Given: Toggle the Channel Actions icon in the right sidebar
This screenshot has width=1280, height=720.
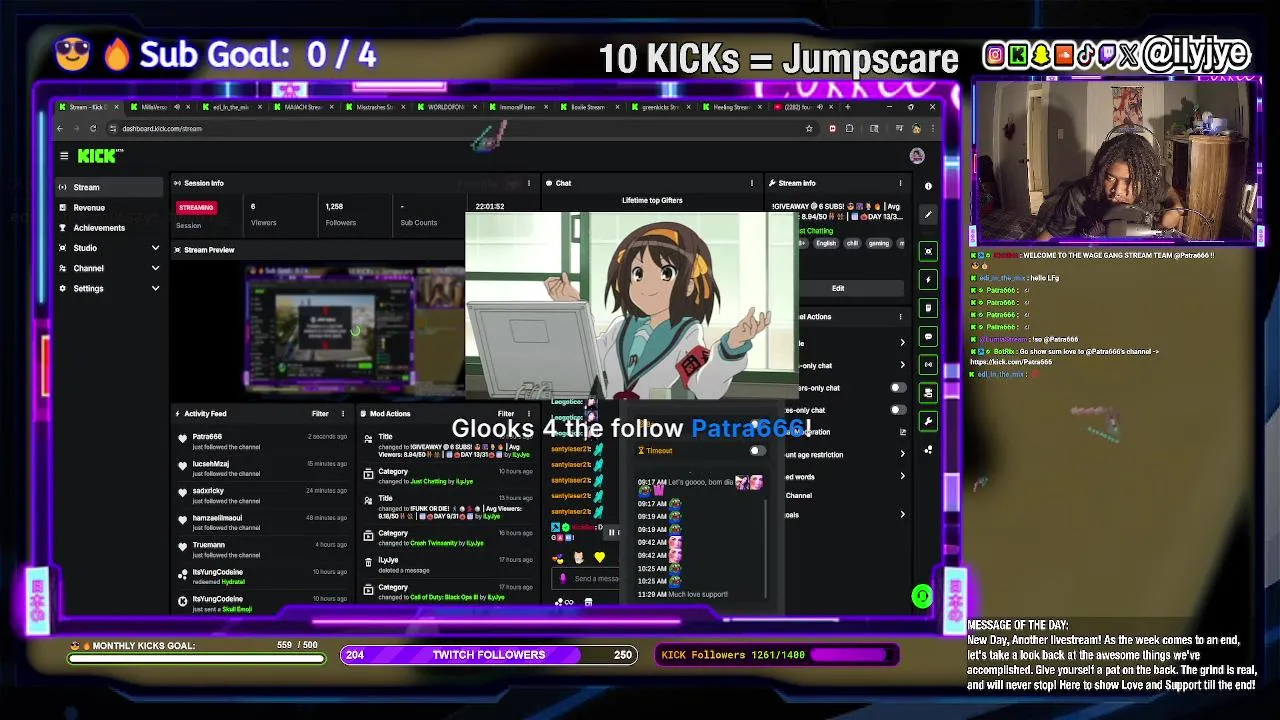Looking at the screenshot, I should pyautogui.click(x=928, y=393).
